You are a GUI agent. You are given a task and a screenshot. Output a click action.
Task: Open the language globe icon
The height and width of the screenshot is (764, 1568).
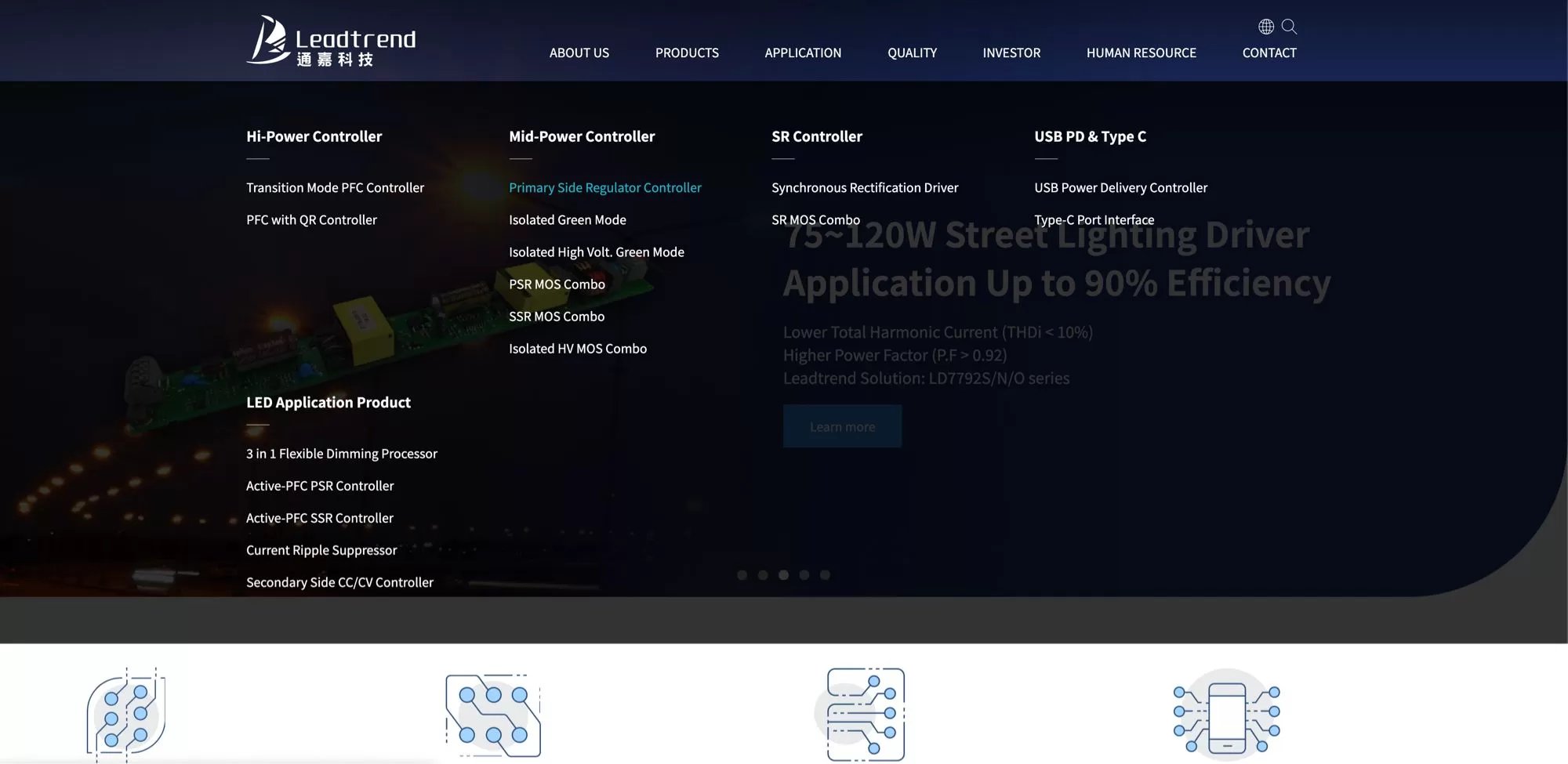coord(1265,27)
